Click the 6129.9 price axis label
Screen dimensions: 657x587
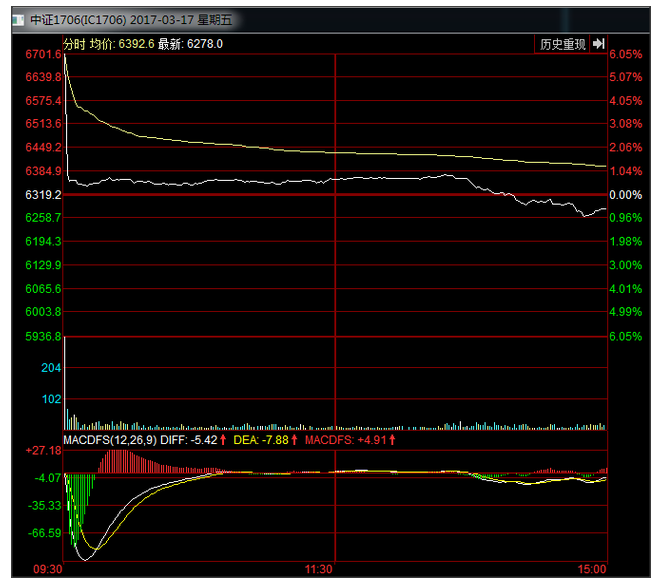43,265
